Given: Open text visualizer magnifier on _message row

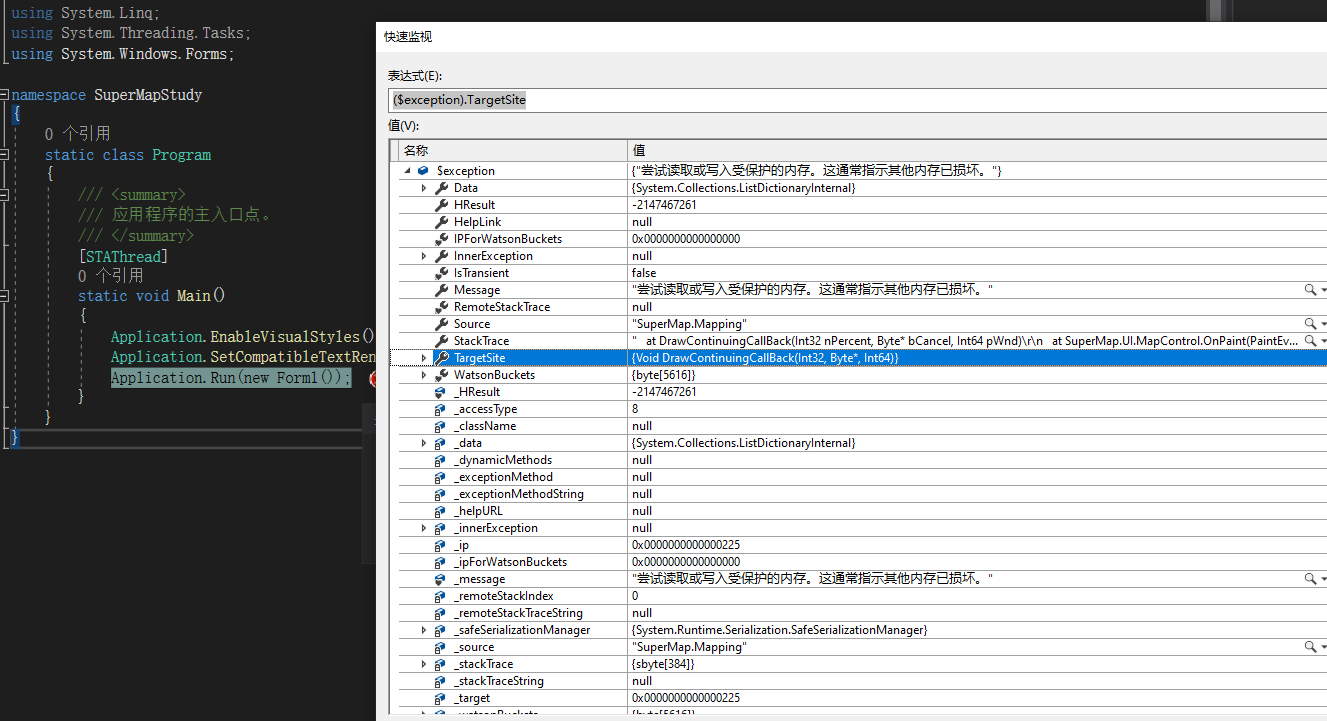Looking at the screenshot, I should pyautogui.click(x=1310, y=579).
